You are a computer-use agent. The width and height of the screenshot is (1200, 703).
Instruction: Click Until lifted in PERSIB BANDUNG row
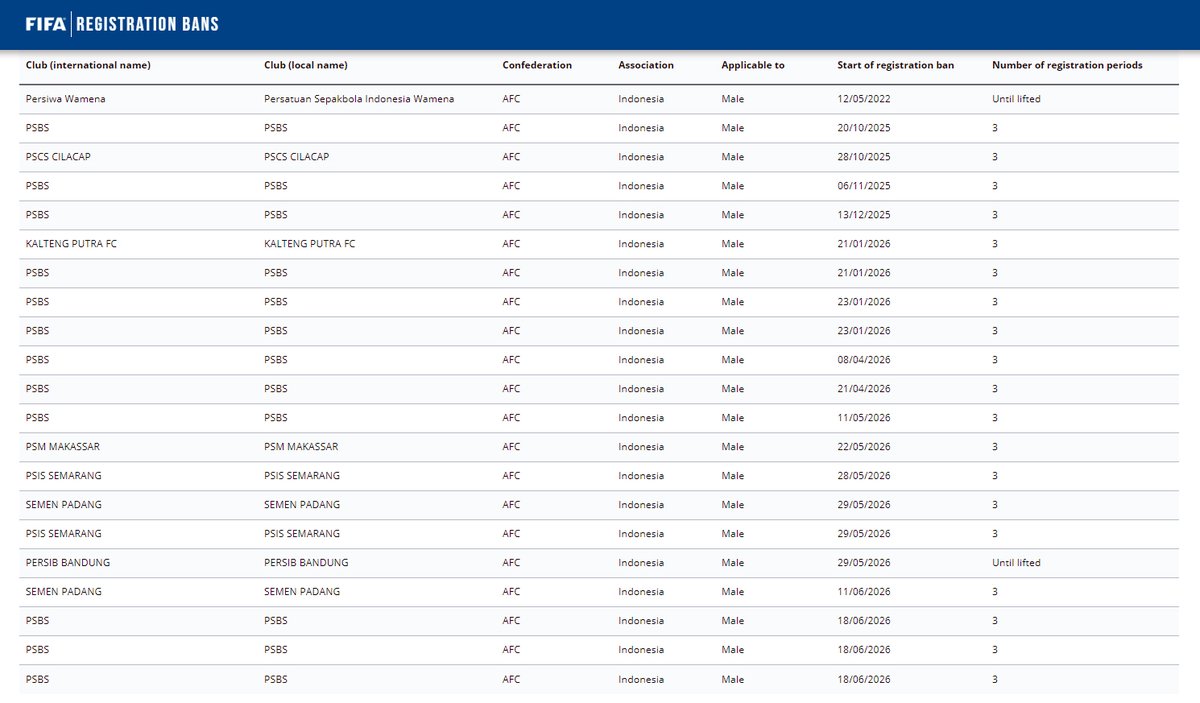click(1016, 563)
